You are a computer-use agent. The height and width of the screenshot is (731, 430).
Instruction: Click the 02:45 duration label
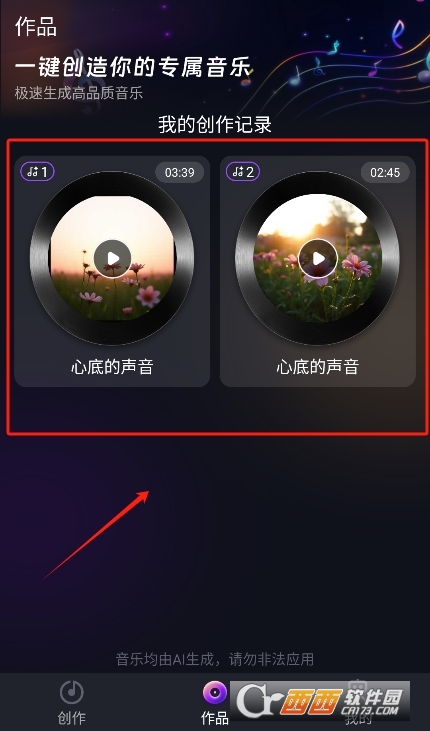pyautogui.click(x=385, y=172)
